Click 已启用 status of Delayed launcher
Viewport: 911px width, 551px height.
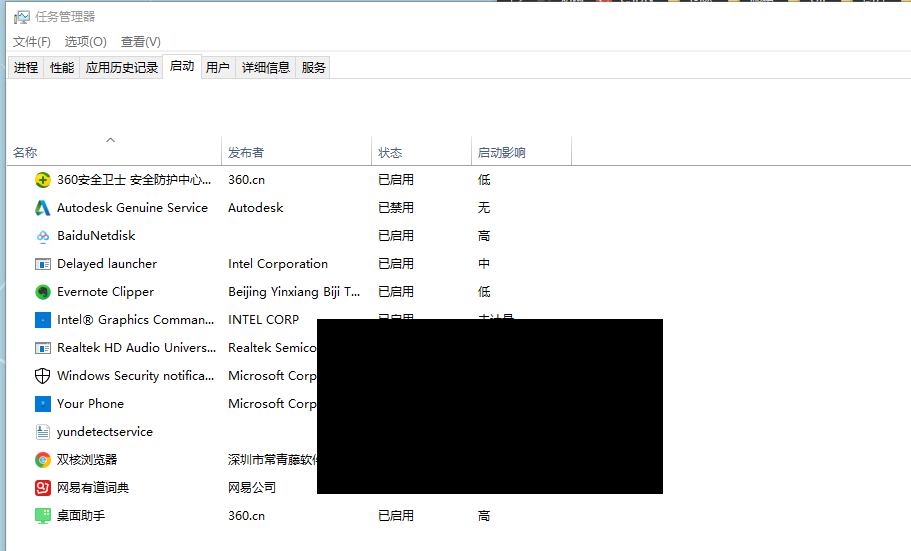click(x=396, y=264)
